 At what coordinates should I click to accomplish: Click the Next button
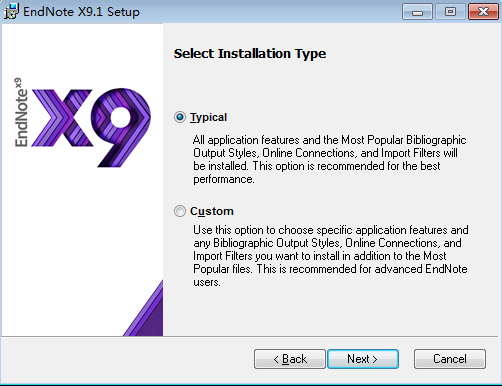point(363,359)
